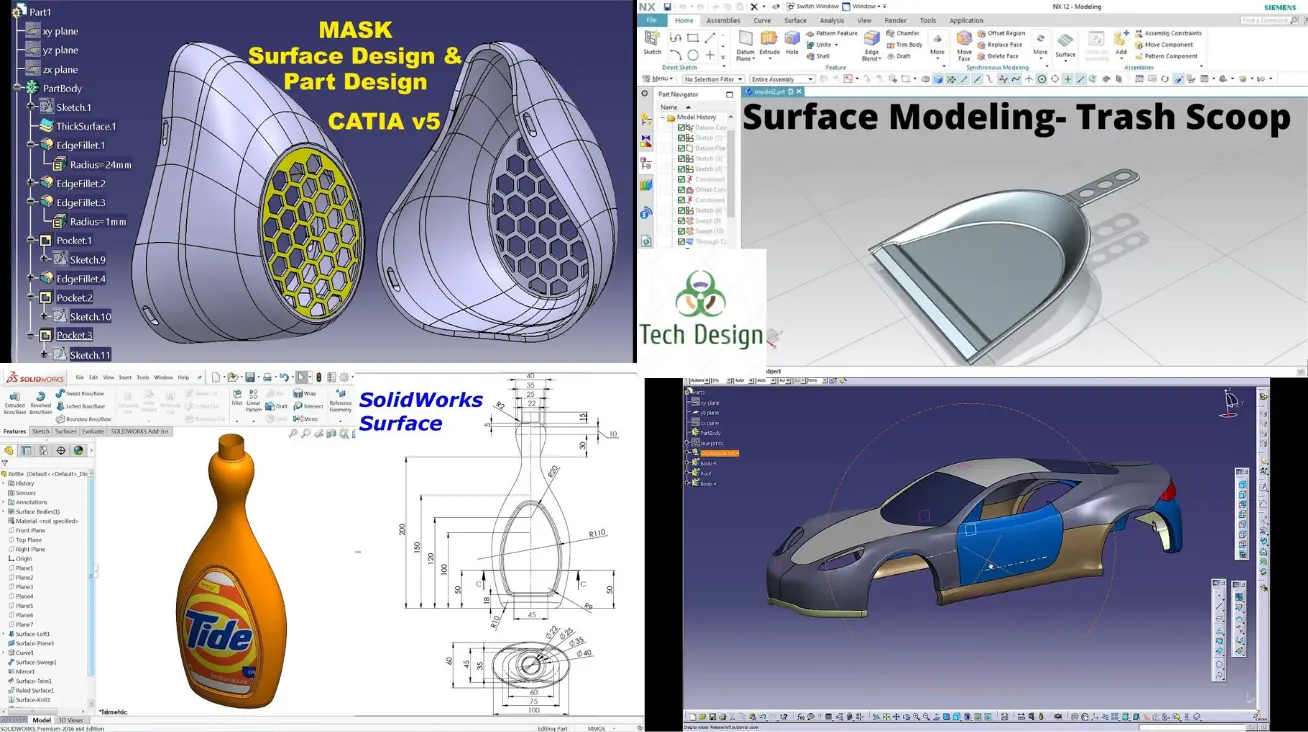Open the Surface ribbon tab in NX
Screen dimensions: 1308x732
(x=795, y=20)
